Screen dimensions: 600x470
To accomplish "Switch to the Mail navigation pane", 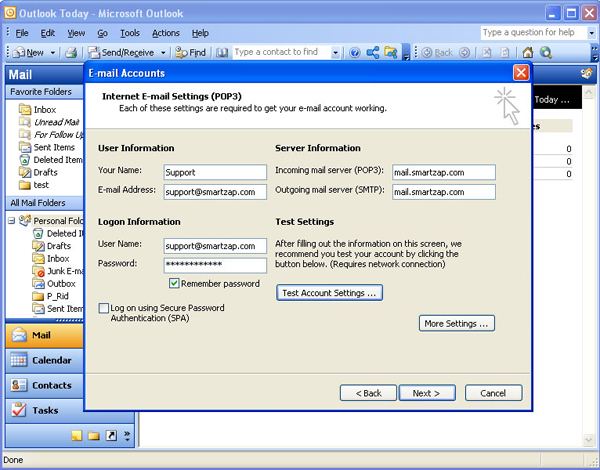I will pyautogui.click(x=44, y=335).
